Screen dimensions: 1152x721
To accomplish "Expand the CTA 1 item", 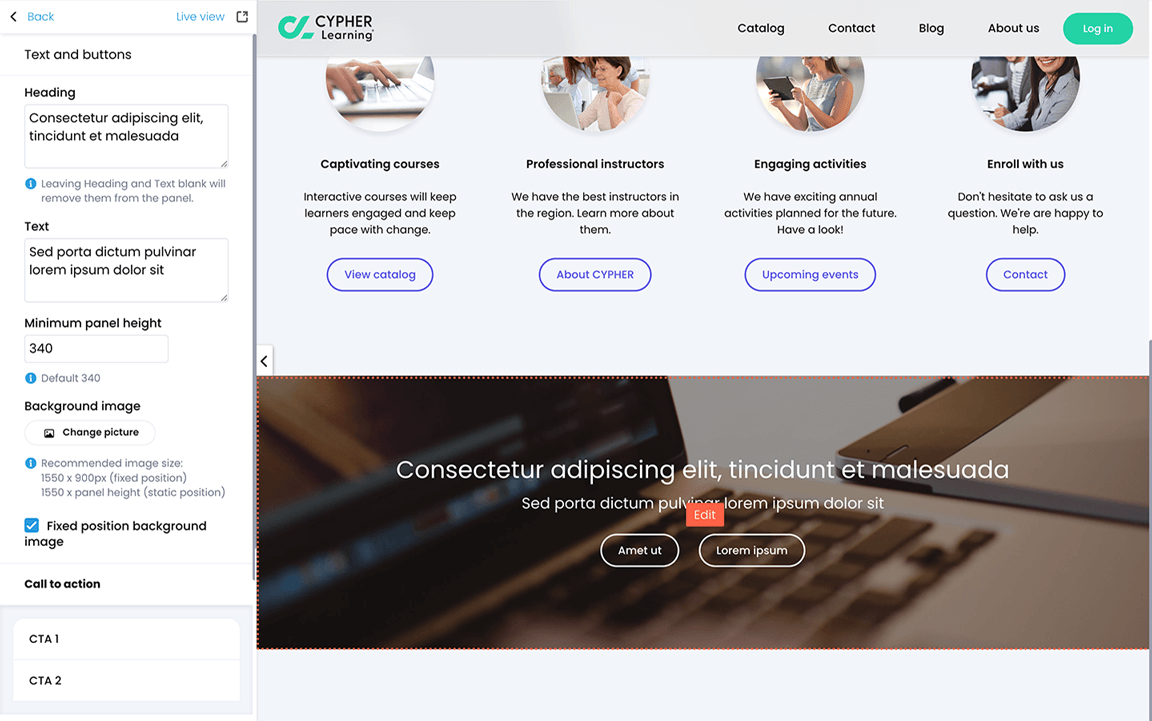I will (126, 639).
